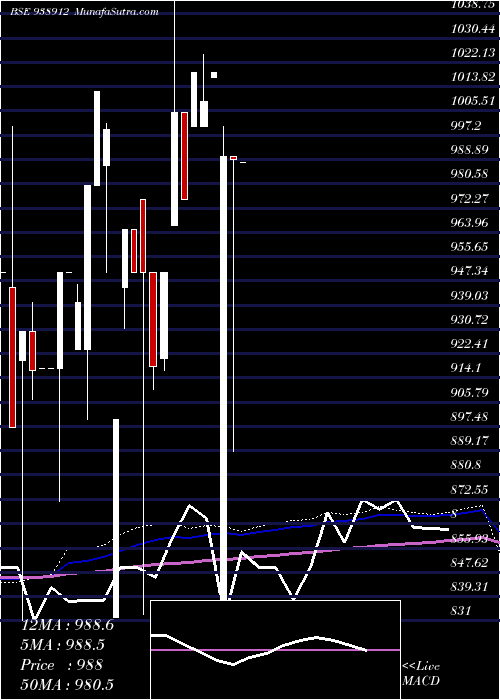
Task: Select the 914.1 price axis label
Action: point(466,368)
